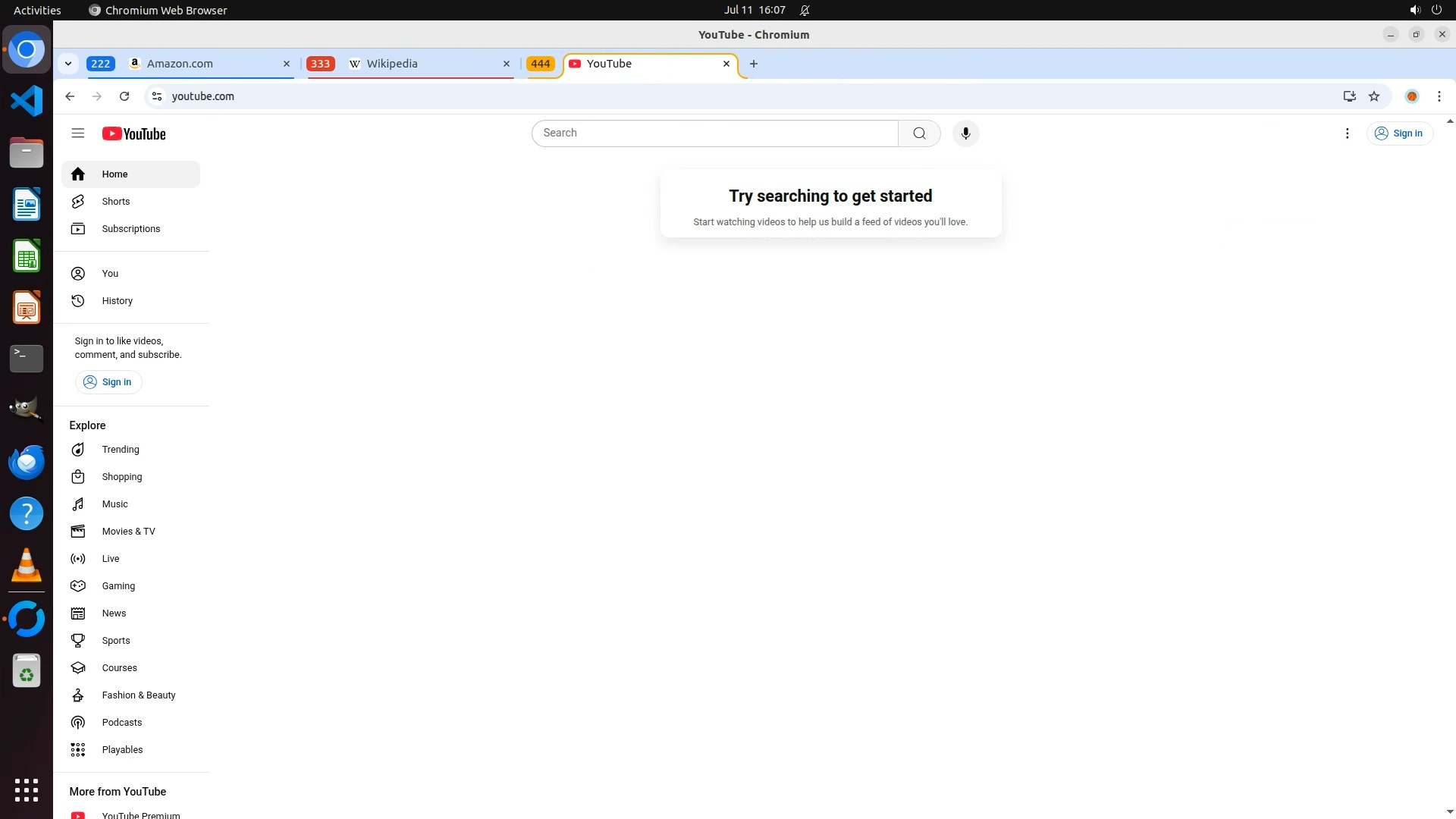Open Trending in the Explore section
Image resolution: width=1456 pixels, height=819 pixels.
[x=121, y=450]
